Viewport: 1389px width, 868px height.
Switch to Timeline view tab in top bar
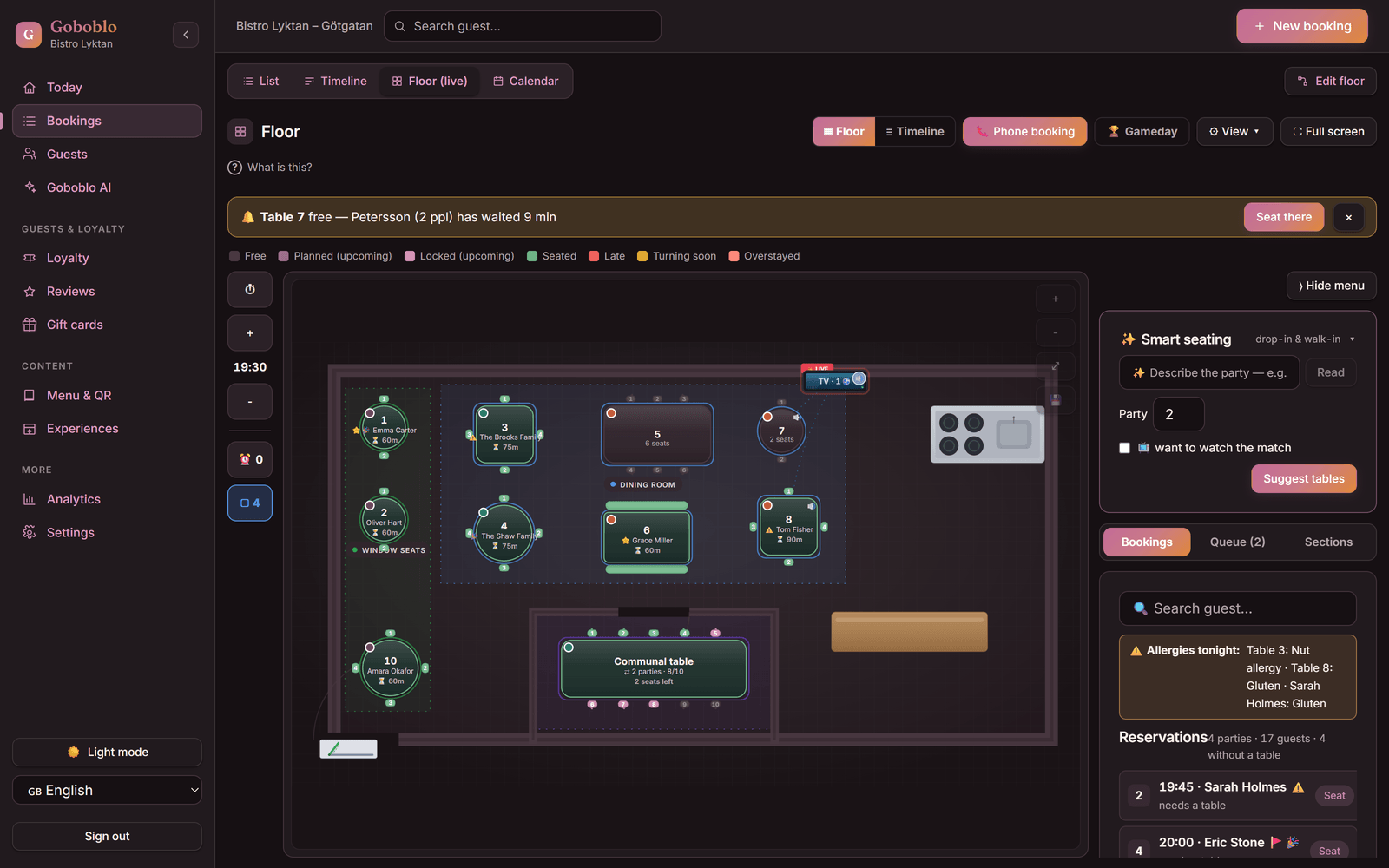coord(335,82)
